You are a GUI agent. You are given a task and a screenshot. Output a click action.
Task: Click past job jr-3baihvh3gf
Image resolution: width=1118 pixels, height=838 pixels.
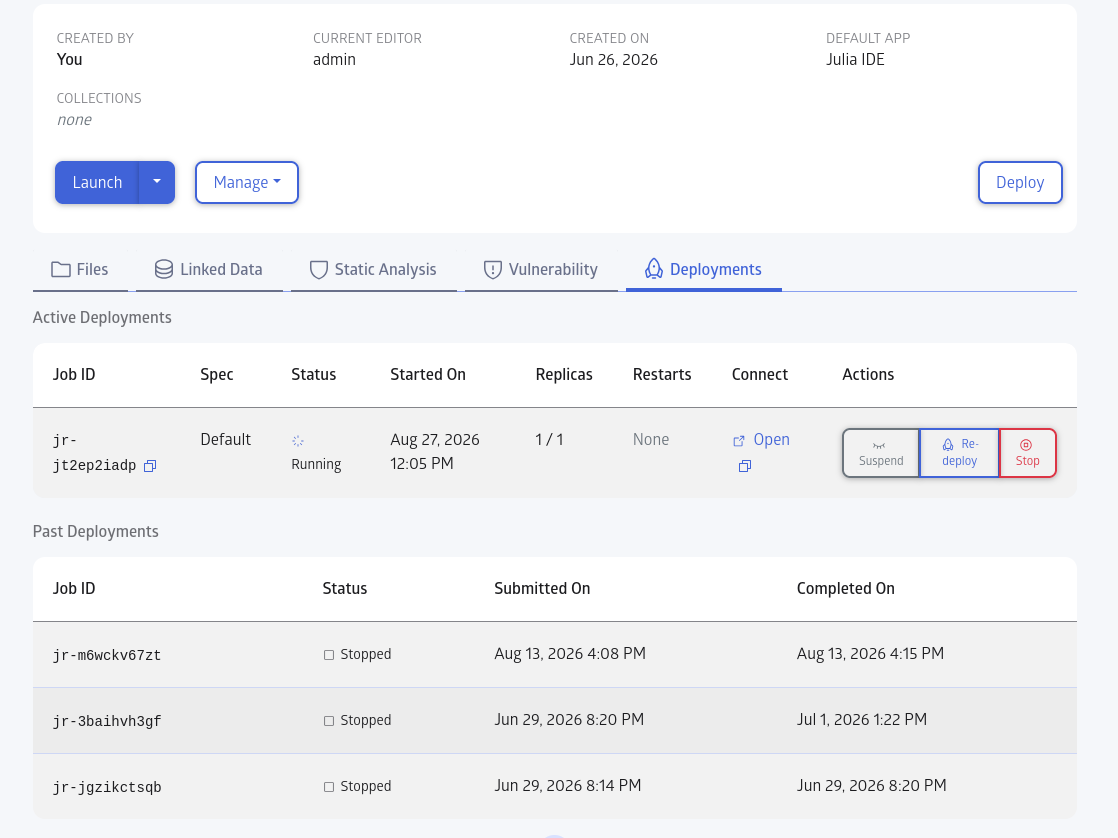coord(107,721)
